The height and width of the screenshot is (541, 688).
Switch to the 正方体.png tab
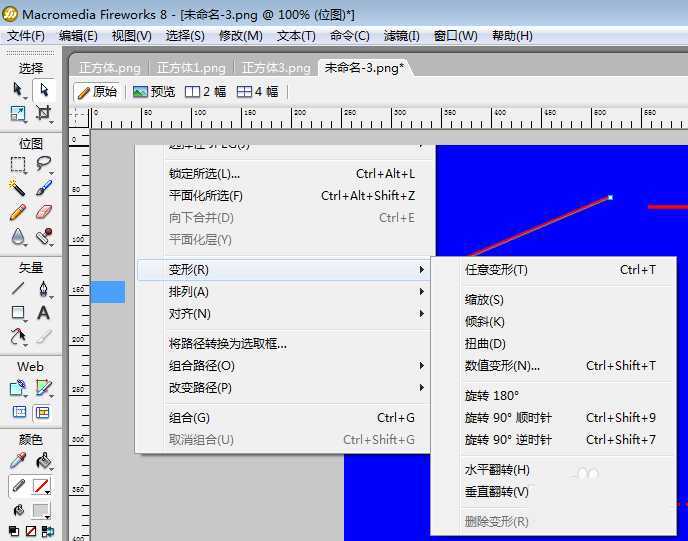[110, 68]
